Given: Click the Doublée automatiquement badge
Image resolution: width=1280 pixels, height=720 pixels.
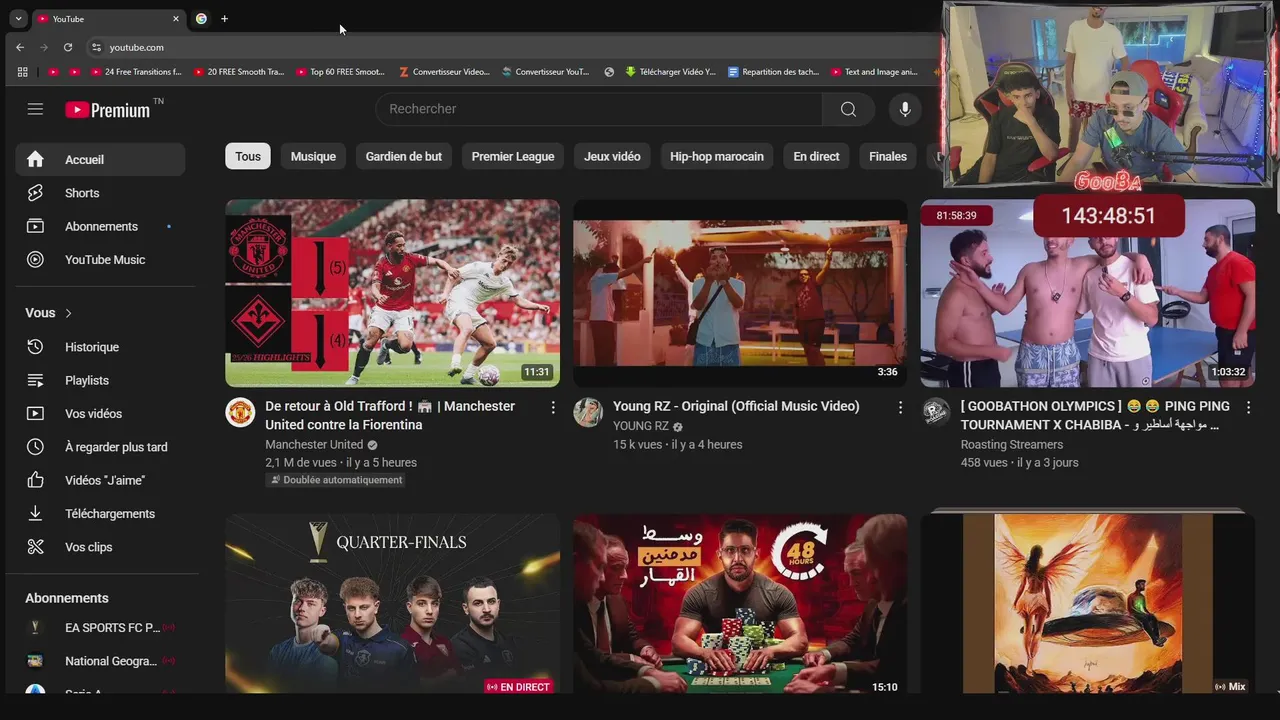Looking at the screenshot, I should [335, 480].
